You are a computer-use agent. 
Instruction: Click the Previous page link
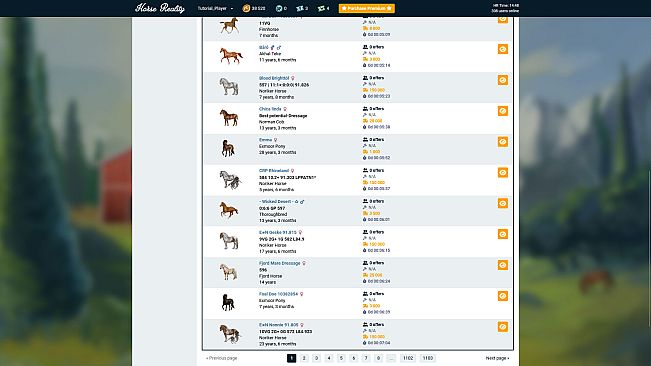(x=222, y=358)
